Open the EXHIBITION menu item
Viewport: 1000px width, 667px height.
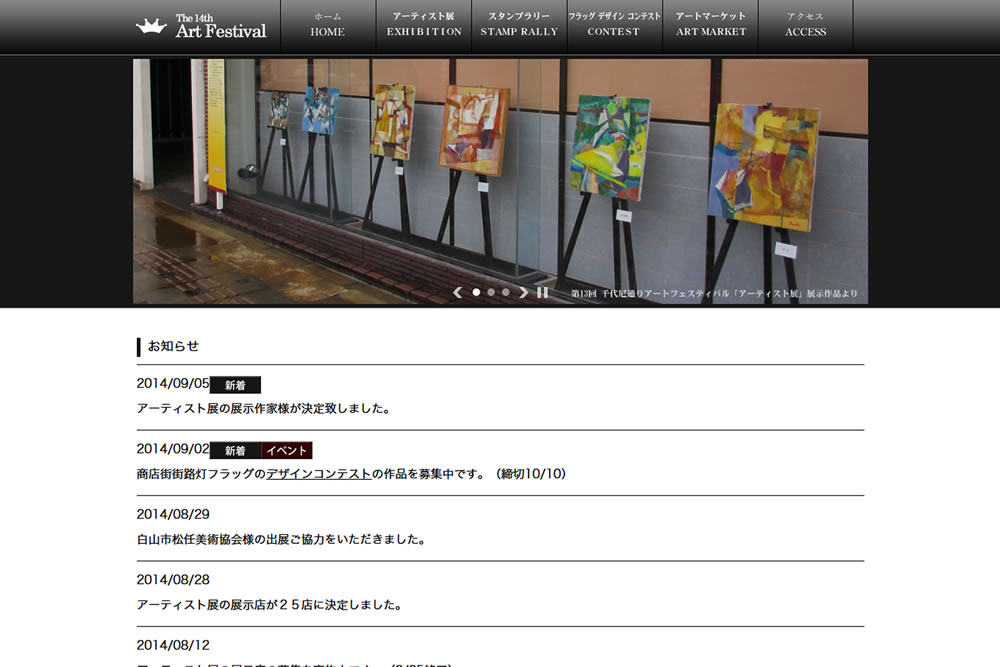[x=424, y=26]
